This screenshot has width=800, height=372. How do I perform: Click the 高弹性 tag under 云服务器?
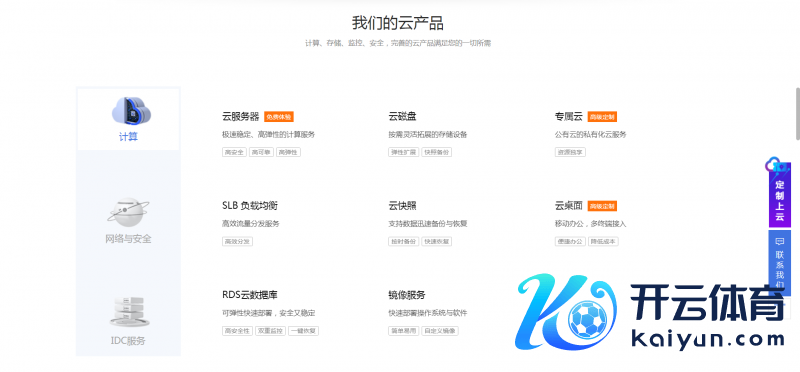coord(288,152)
